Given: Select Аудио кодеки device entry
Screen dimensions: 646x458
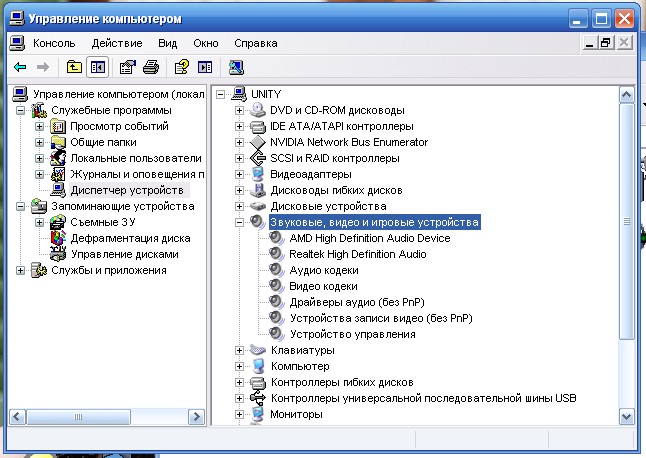Looking at the screenshot, I should (324, 270).
